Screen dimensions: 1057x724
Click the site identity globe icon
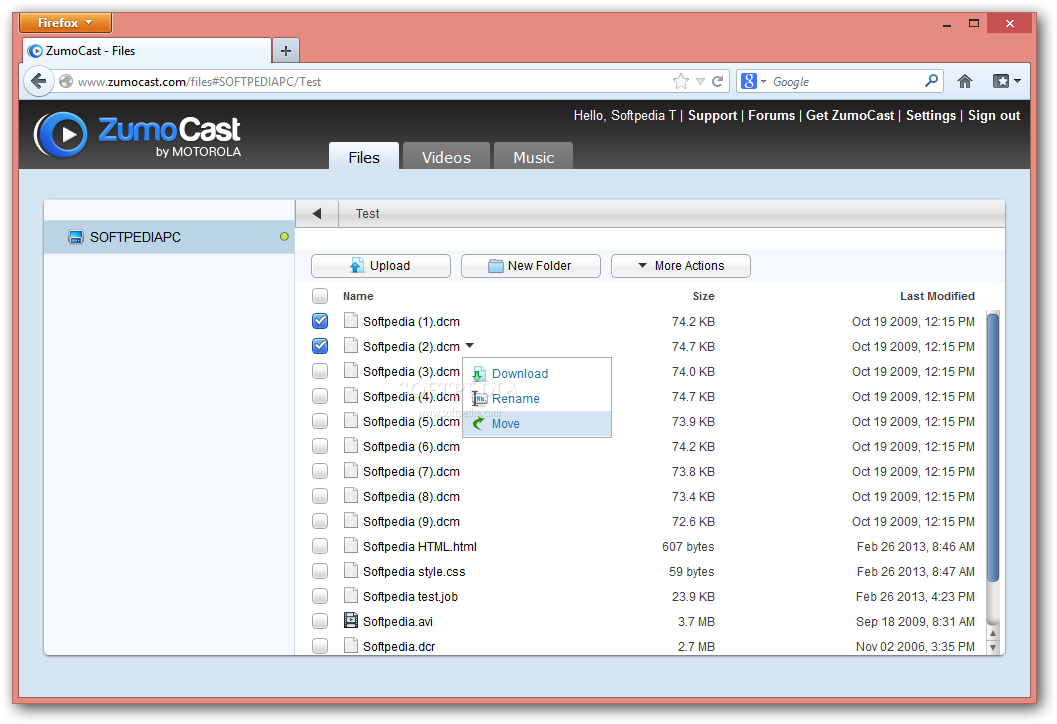[66, 82]
